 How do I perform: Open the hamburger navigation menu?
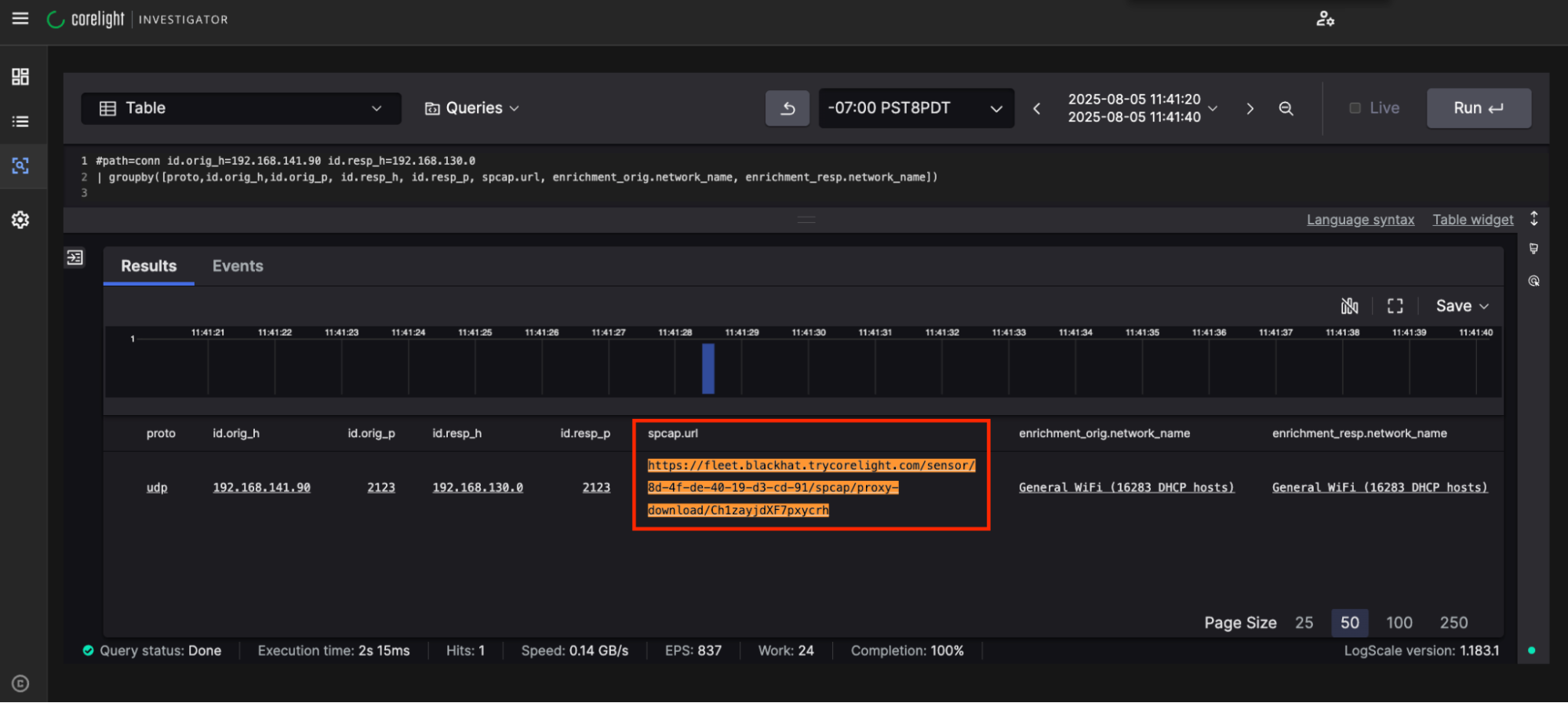click(20, 19)
